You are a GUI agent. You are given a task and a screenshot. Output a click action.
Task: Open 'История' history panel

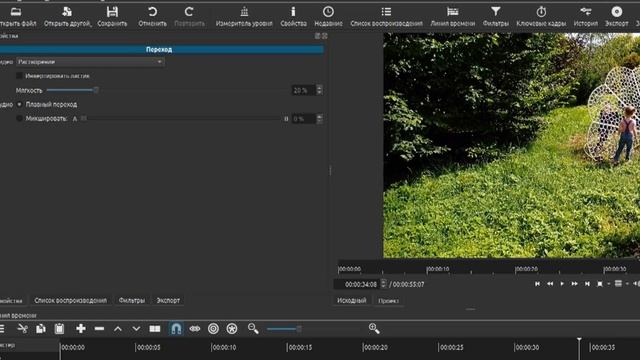click(586, 16)
